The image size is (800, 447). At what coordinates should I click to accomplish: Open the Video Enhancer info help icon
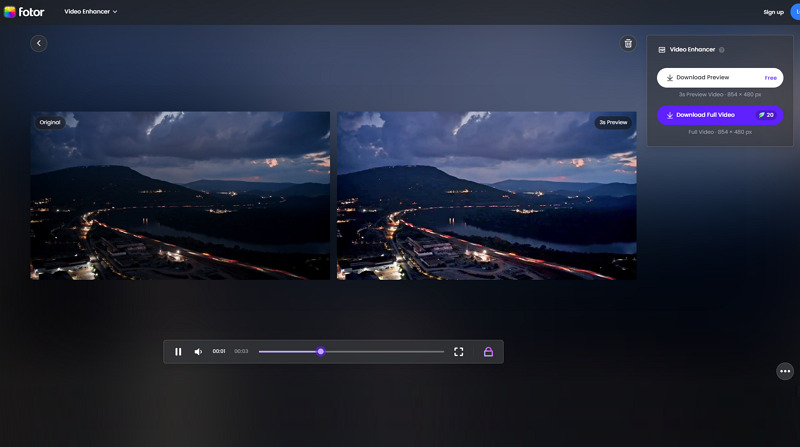click(x=721, y=49)
